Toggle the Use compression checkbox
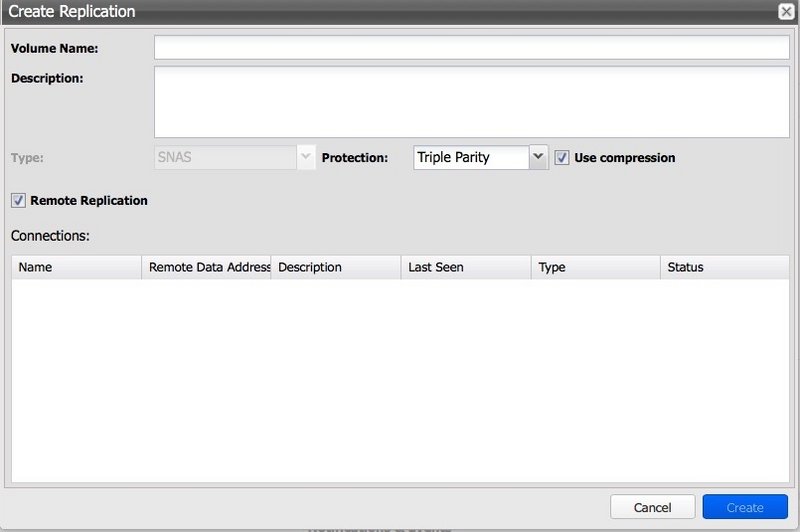The width and height of the screenshot is (800, 532). (x=562, y=158)
